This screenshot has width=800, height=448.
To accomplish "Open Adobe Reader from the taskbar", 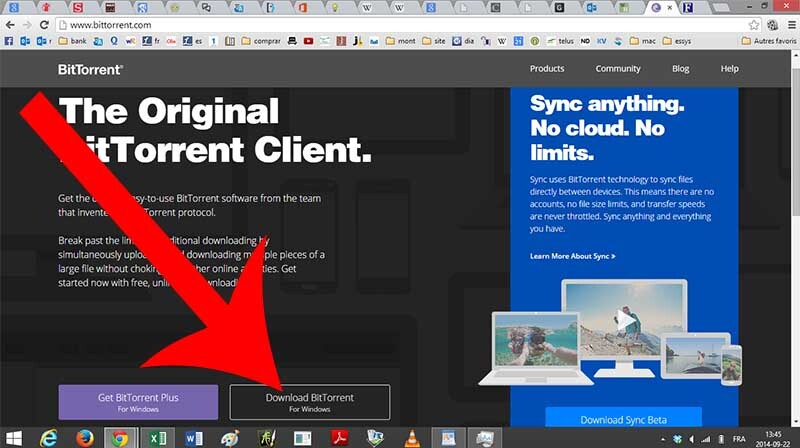I will pos(339,438).
